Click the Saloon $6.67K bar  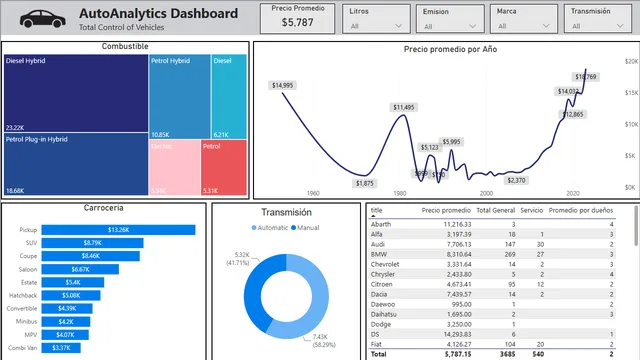[80, 269]
